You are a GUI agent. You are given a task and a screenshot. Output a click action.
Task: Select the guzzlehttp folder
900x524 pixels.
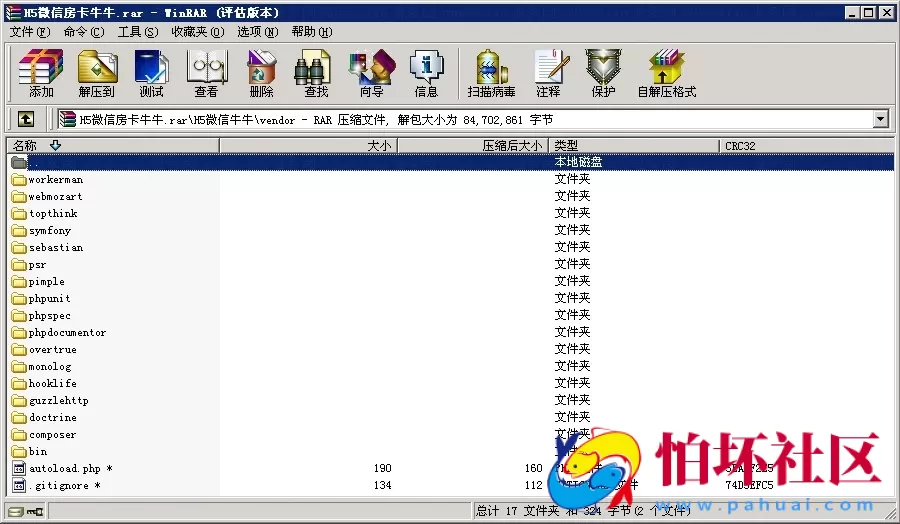point(59,401)
